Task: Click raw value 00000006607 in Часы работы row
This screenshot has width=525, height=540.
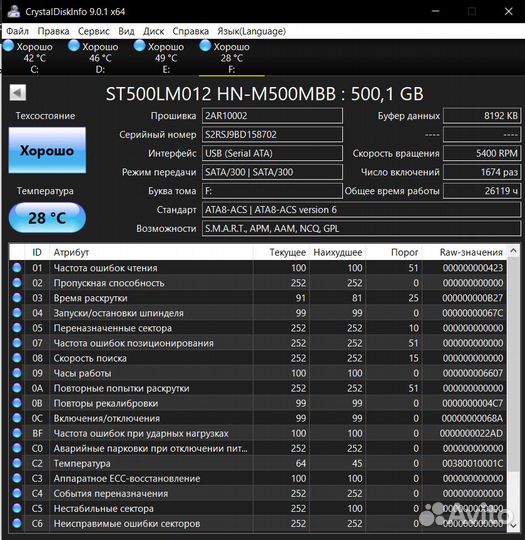Action: coord(473,373)
